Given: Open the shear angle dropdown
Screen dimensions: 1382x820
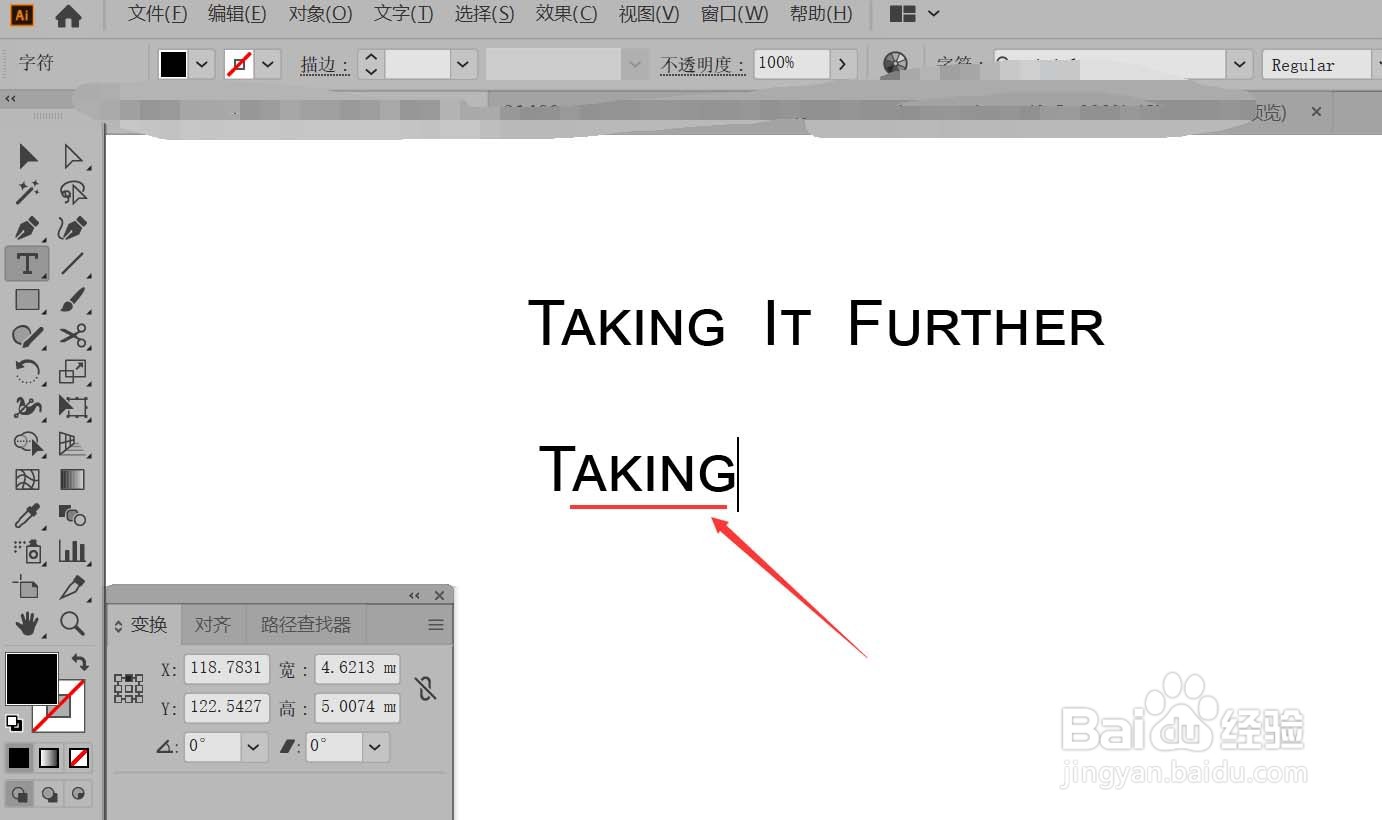Looking at the screenshot, I should pos(375,746).
